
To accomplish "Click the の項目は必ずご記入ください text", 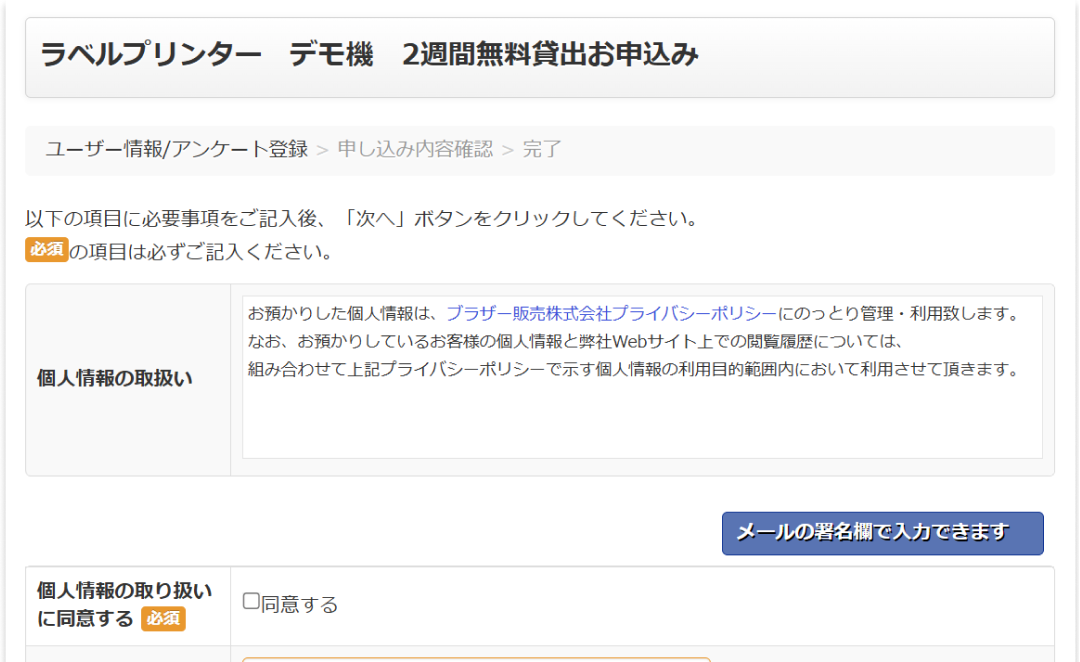I will (201, 252).
